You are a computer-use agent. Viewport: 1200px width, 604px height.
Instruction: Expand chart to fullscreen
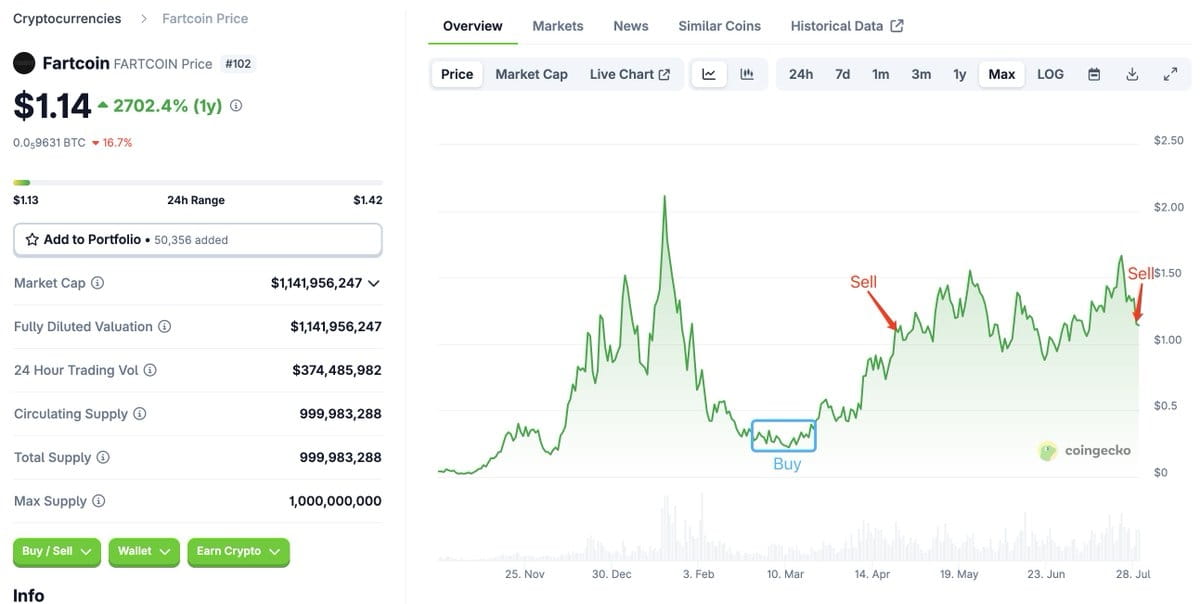click(1170, 74)
